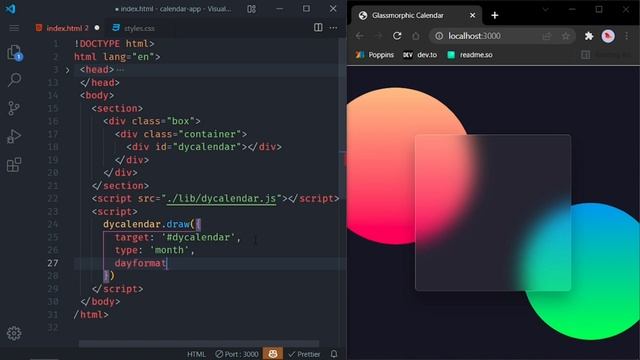Click the Copilot icon in the status bar
This screenshot has width=640, height=360.
click(273, 353)
